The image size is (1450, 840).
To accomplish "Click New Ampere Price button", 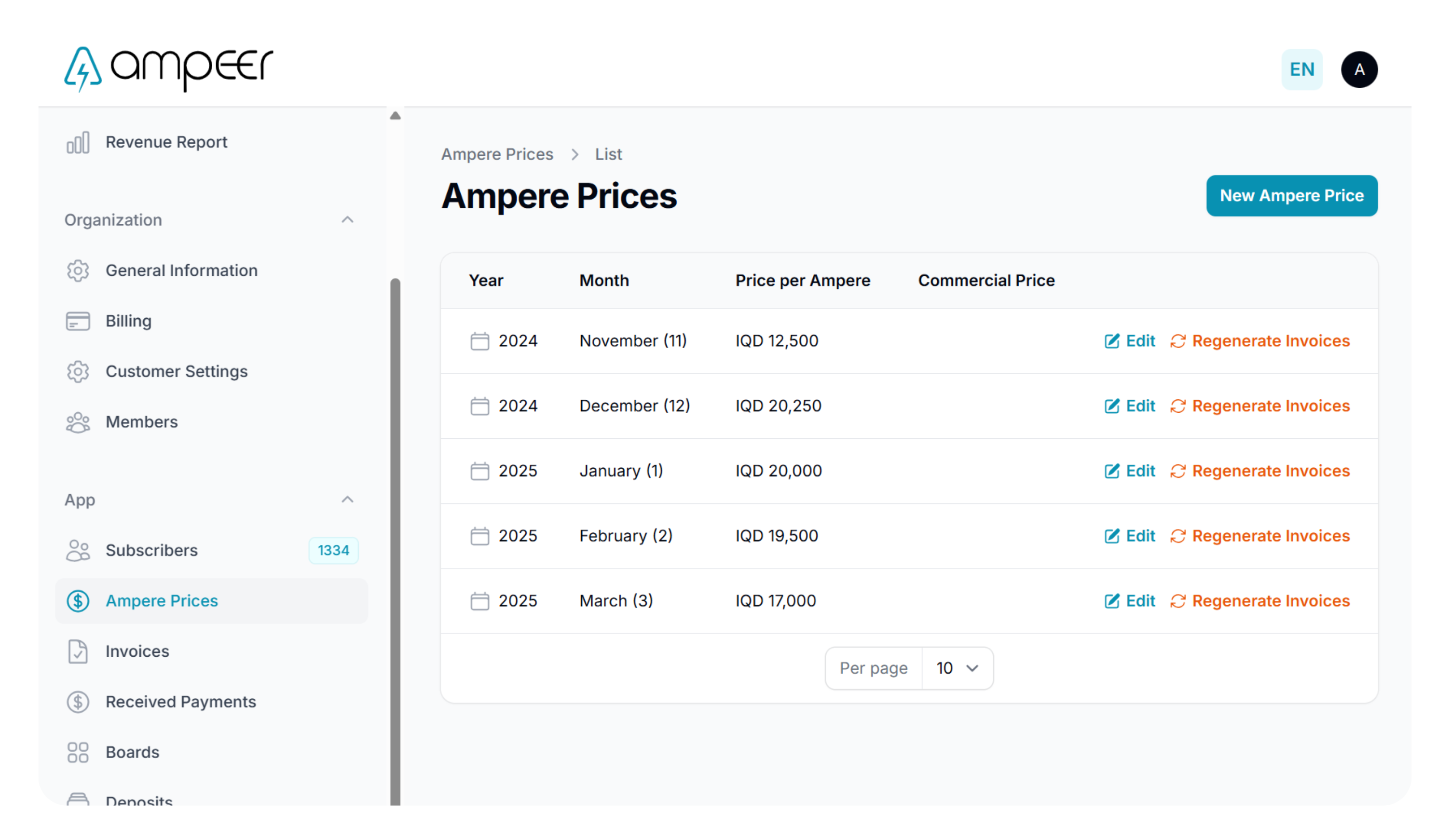I will click(1292, 196).
